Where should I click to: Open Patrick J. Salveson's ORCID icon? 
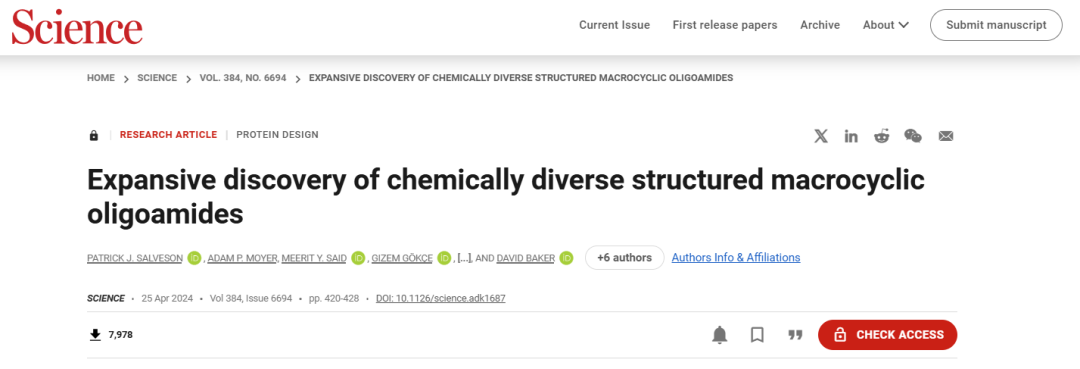tap(194, 258)
